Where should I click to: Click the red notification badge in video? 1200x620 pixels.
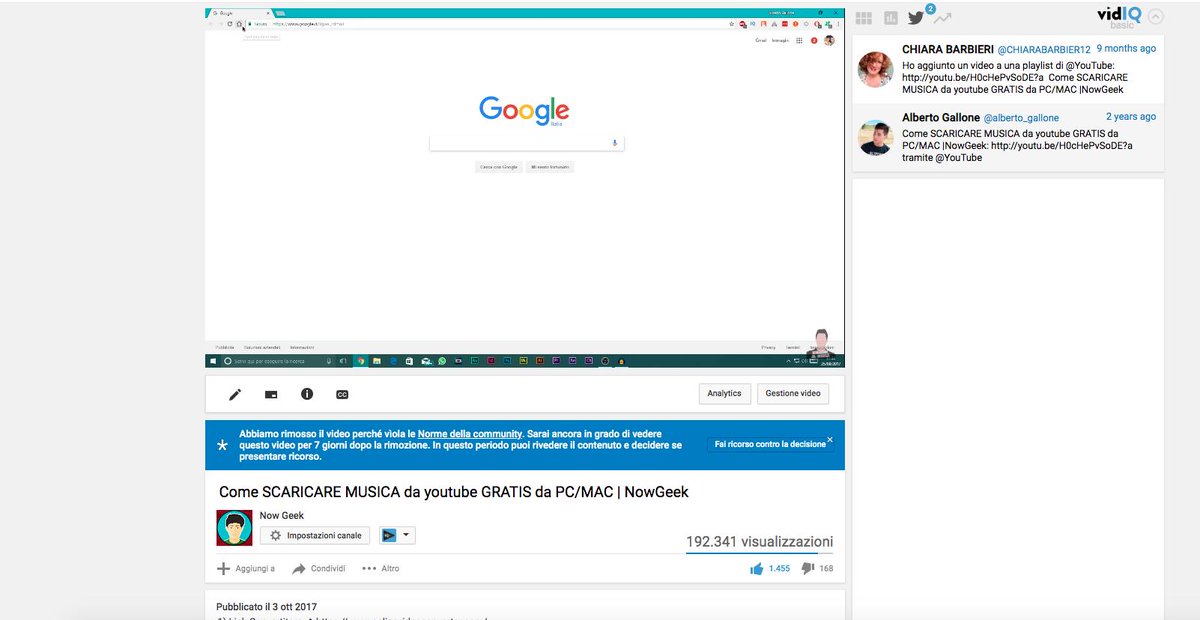814,41
